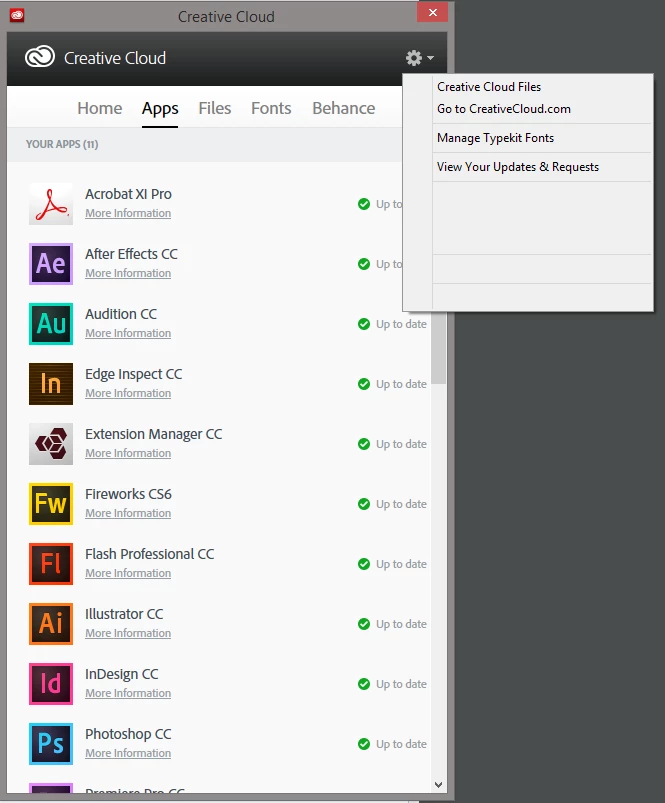Click the 'Audition CC' app name

(121, 314)
